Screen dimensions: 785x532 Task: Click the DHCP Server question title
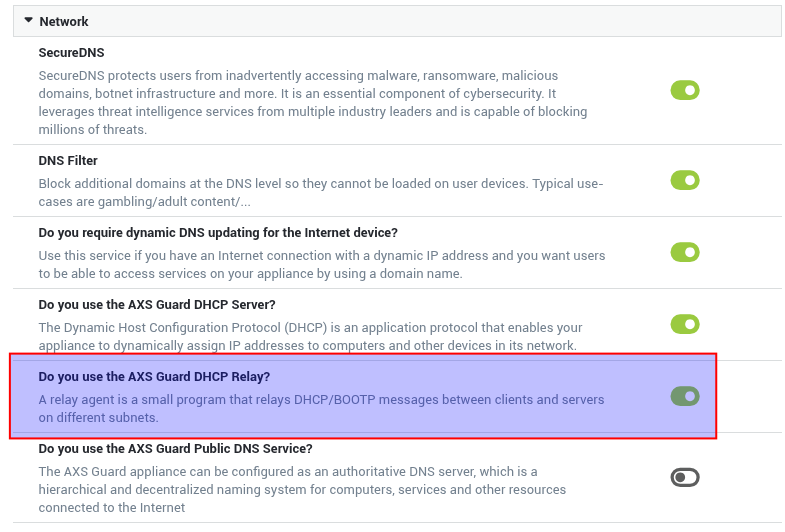point(157,305)
